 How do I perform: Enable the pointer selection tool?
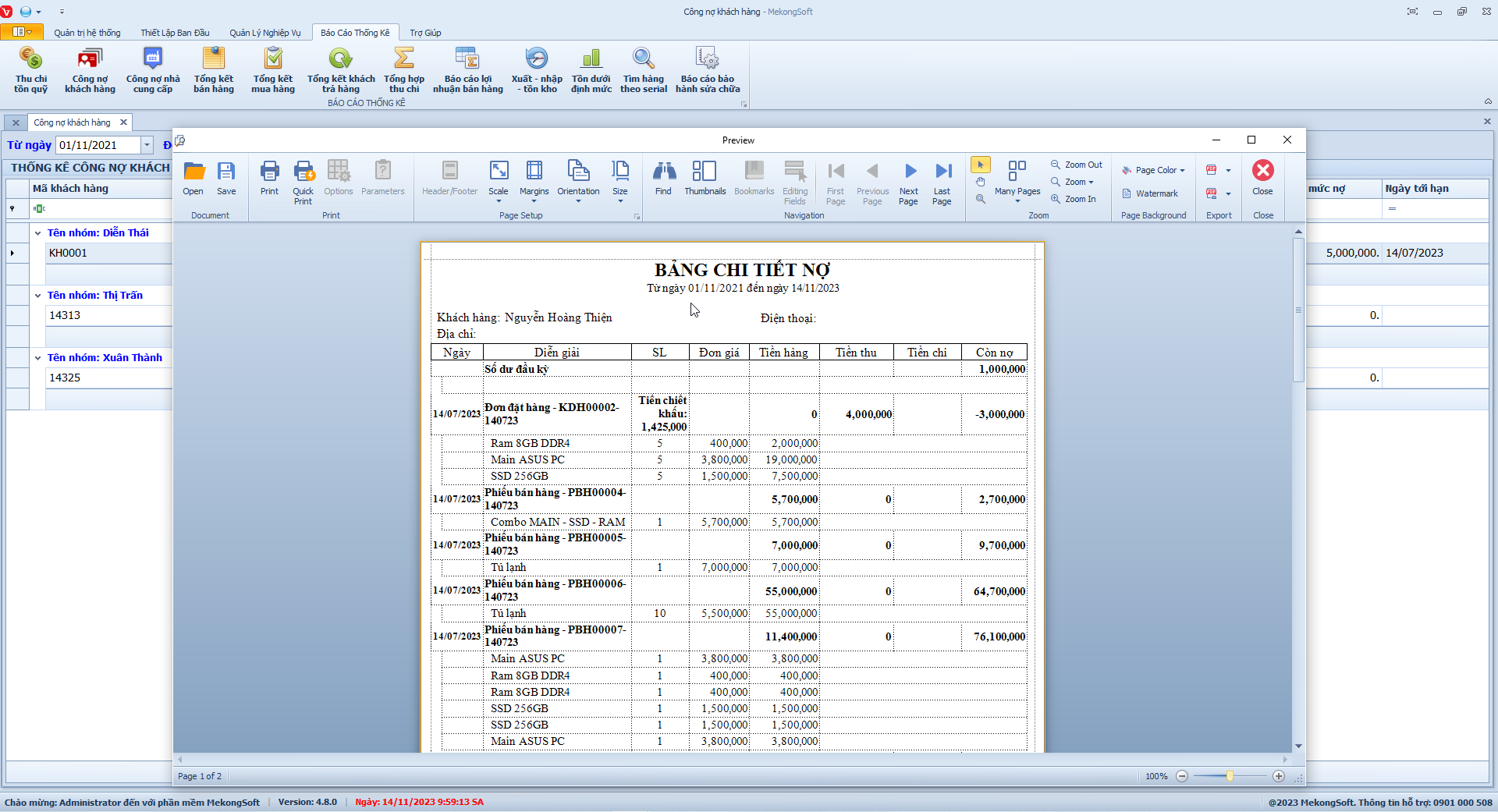coord(981,165)
